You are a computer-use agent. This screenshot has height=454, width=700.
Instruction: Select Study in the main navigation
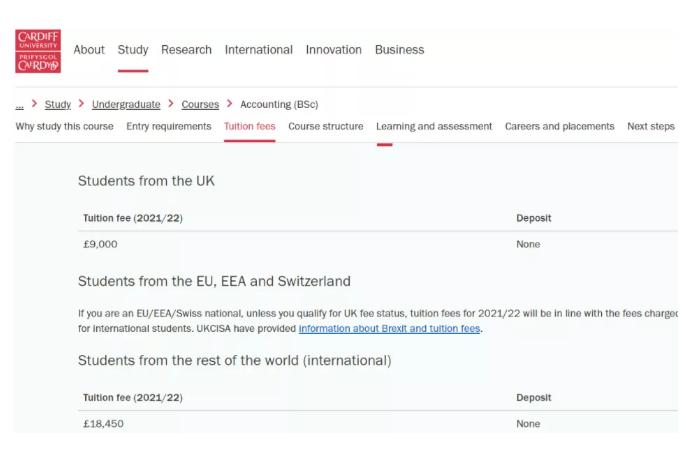click(133, 50)
